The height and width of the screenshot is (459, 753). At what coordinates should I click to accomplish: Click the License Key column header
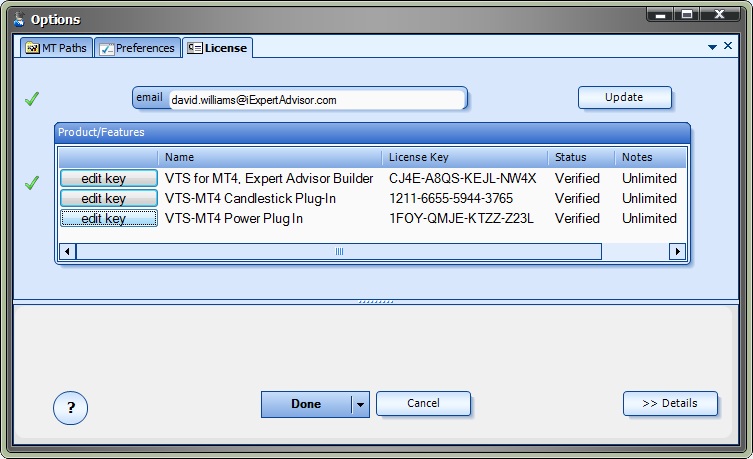(x=465, y=157)
